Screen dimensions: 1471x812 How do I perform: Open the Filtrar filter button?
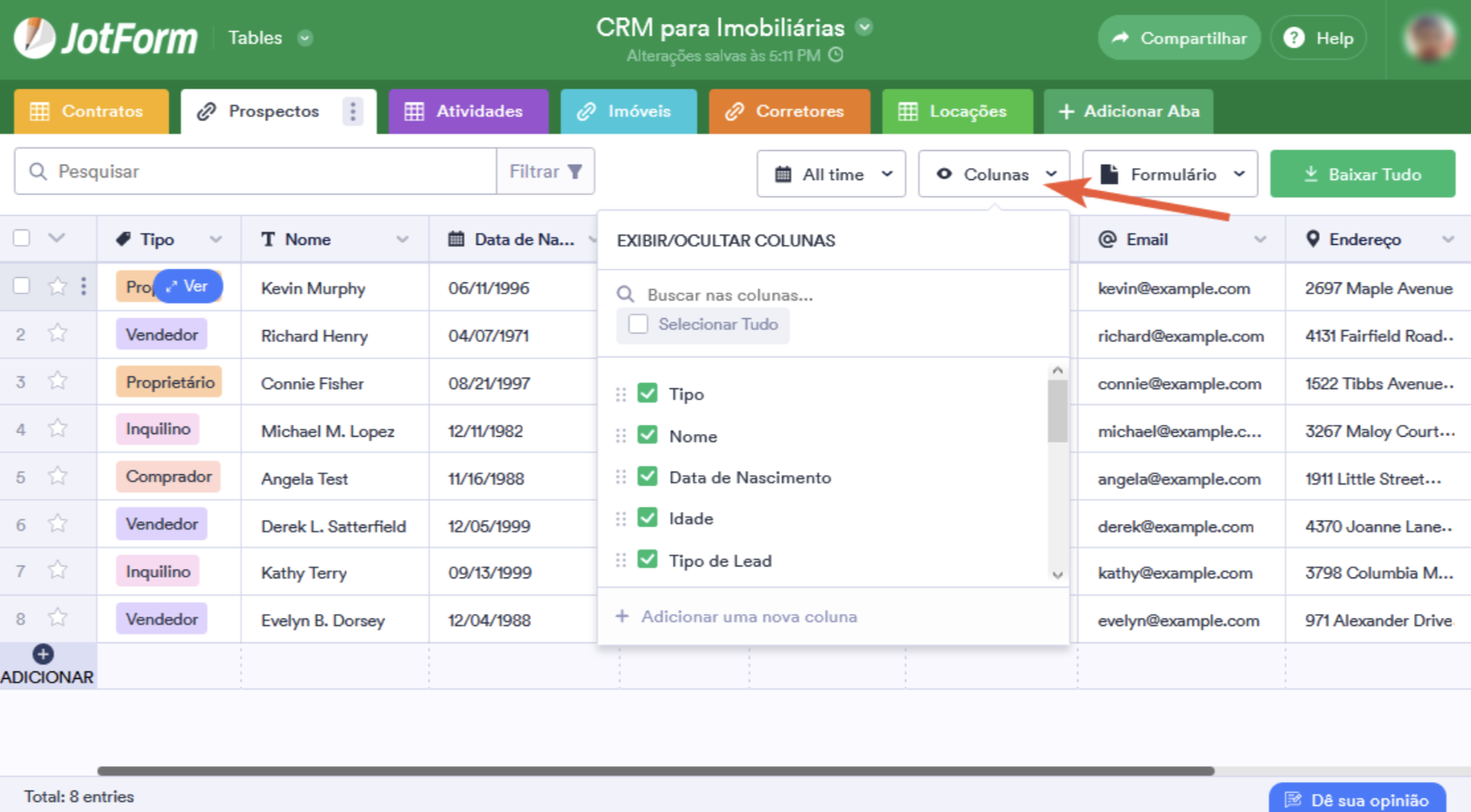click(x=545, y=171)
